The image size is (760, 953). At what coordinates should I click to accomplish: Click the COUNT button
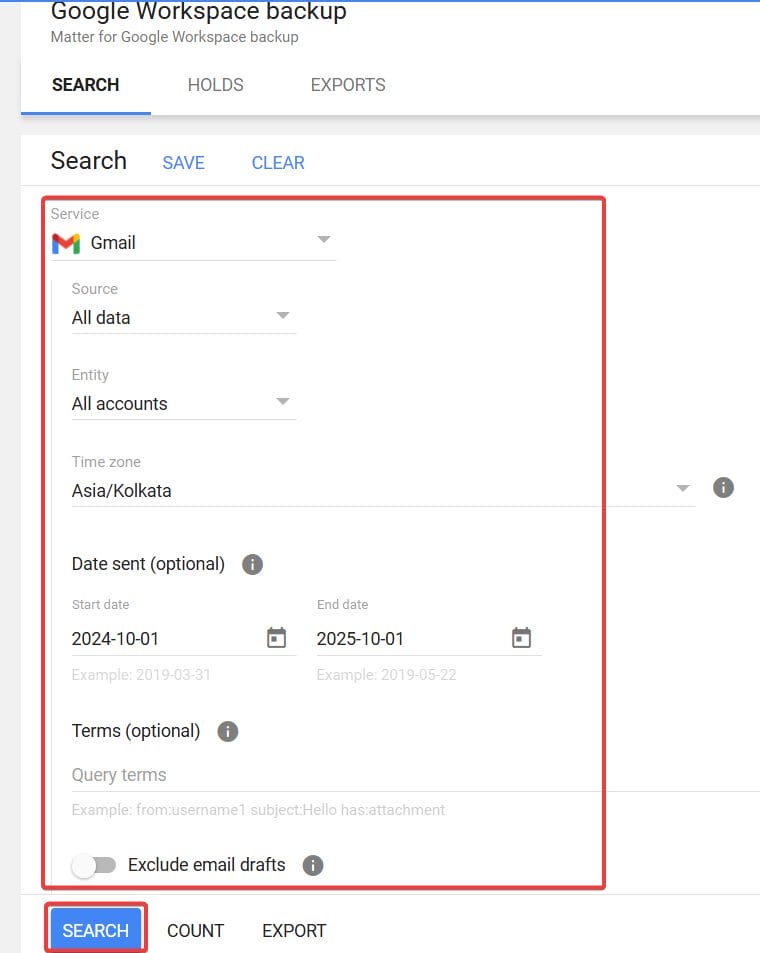[x=195, y=931]
